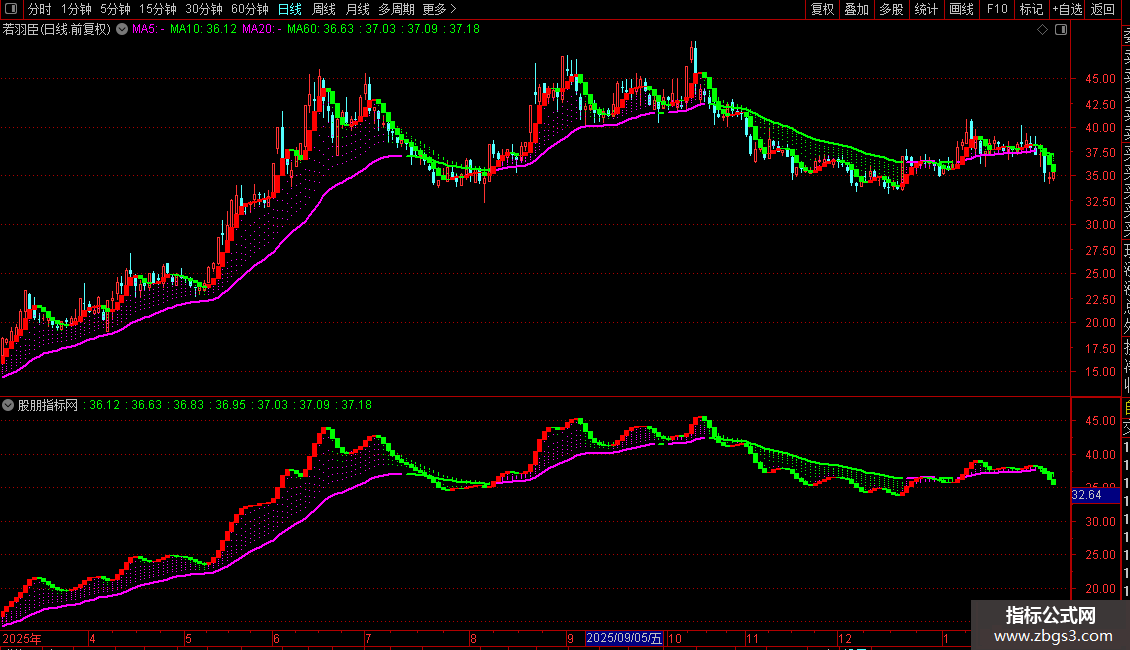Viewport: 1130px width, 650px height.
Task: Click month 11 on the date axis
Action: 752,638
